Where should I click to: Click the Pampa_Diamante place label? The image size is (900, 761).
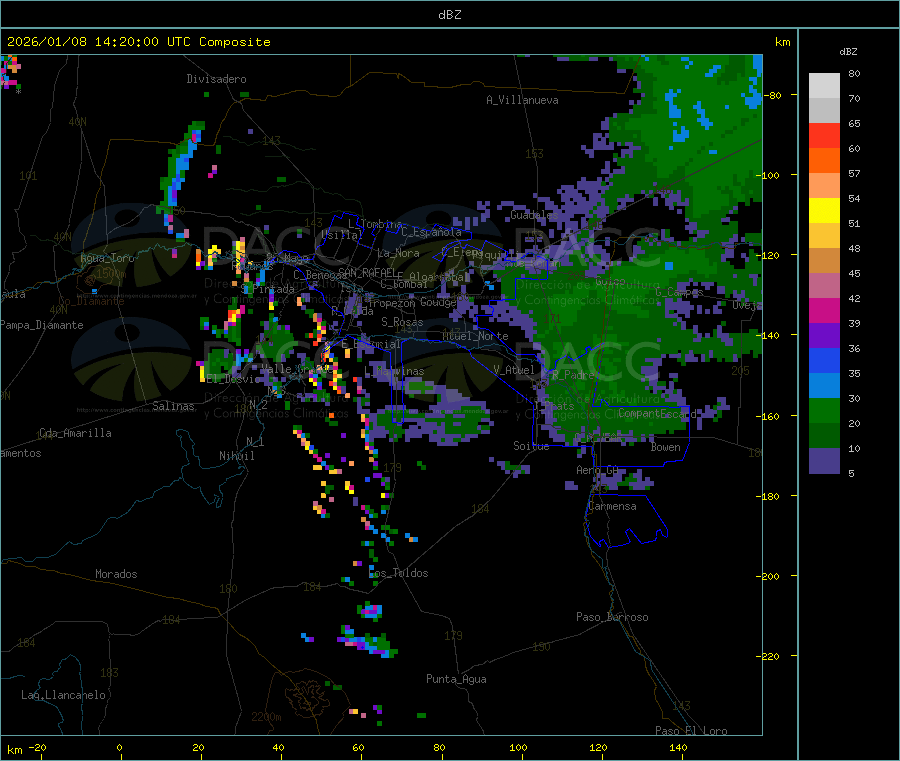click(42, 325)
